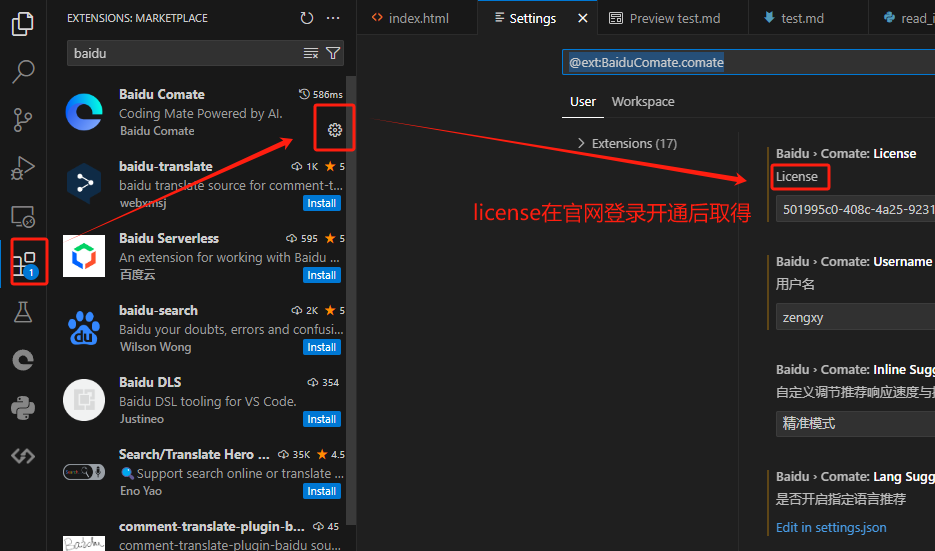The height and width of the screenshot is (551, 935).
Task: Open the Run and Debug view
Action: (23, 168)
